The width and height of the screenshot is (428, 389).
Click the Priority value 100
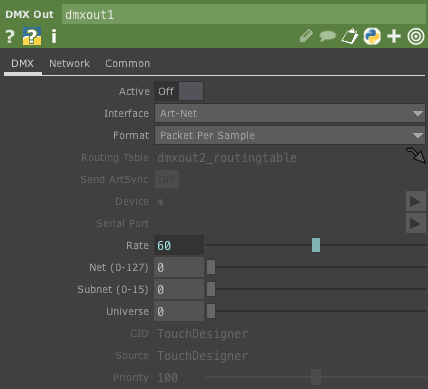coord(168,378)
